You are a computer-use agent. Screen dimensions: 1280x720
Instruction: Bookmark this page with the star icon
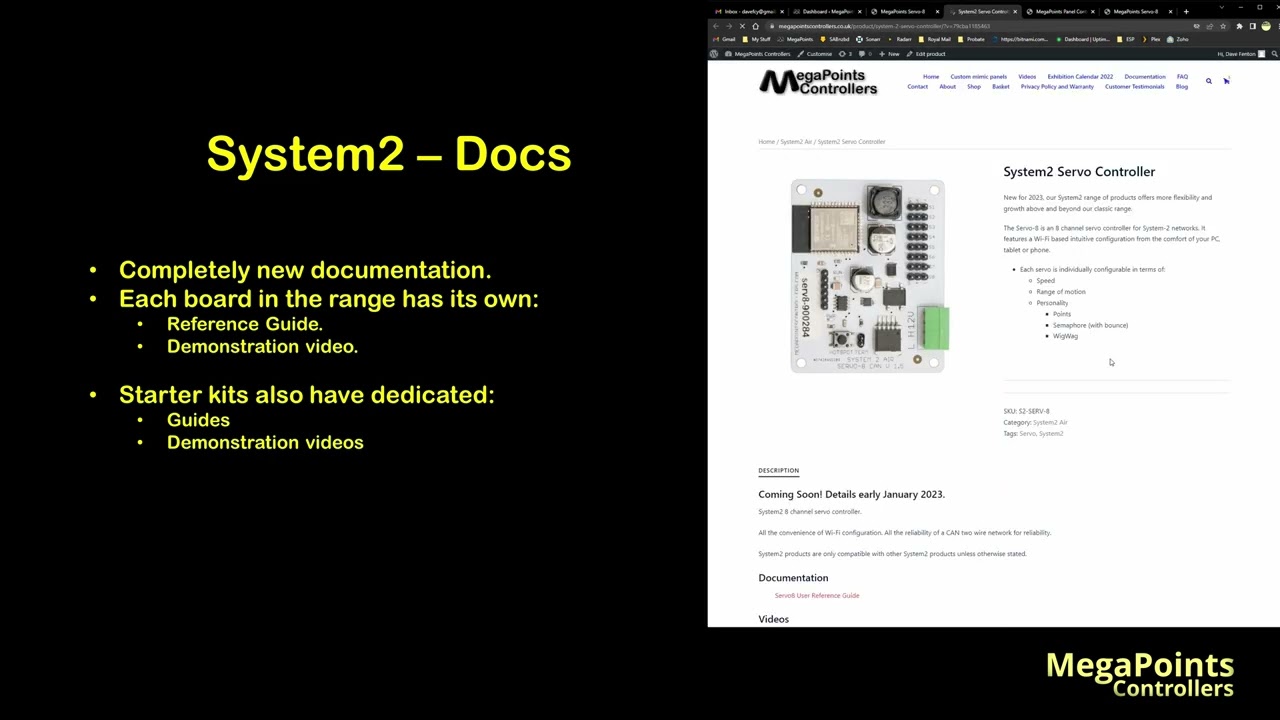[1223, 26]
